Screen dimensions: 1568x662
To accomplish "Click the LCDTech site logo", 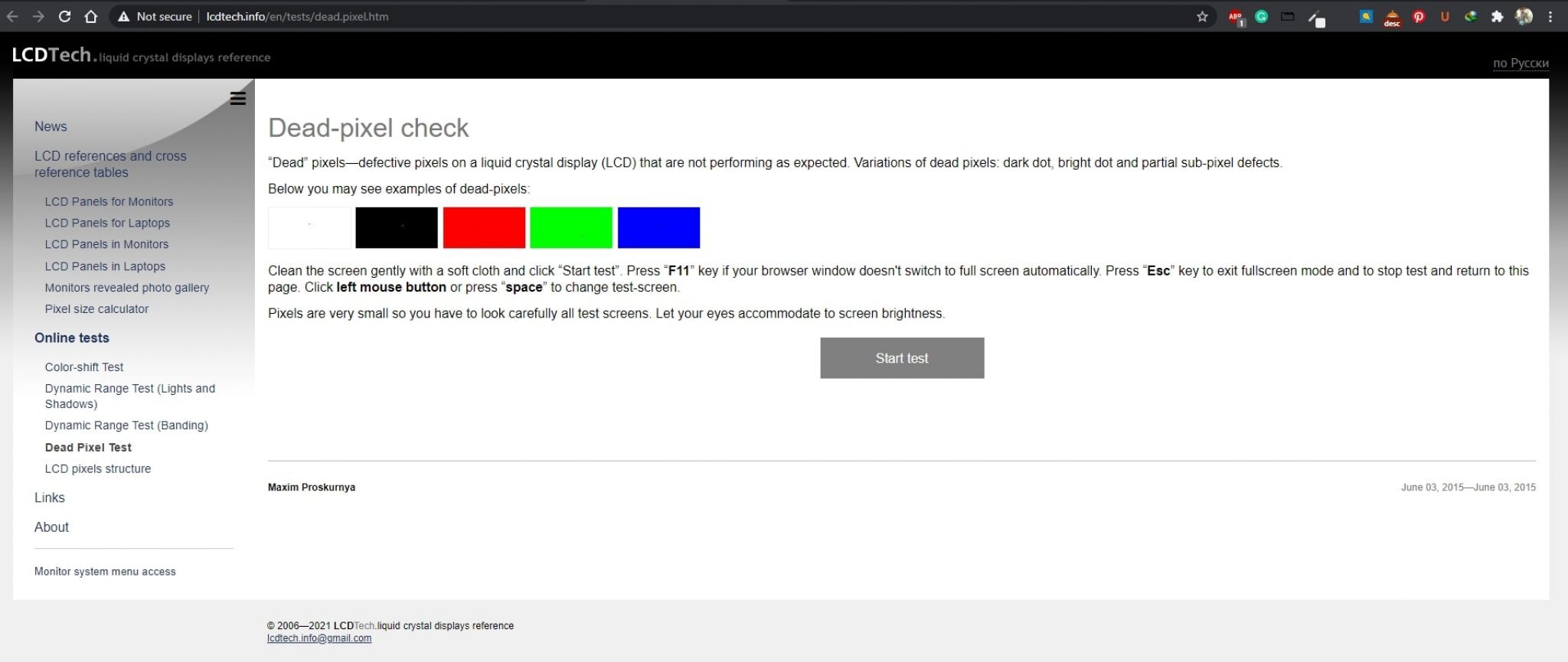I will pyautogui.click(x=141, y=55).
